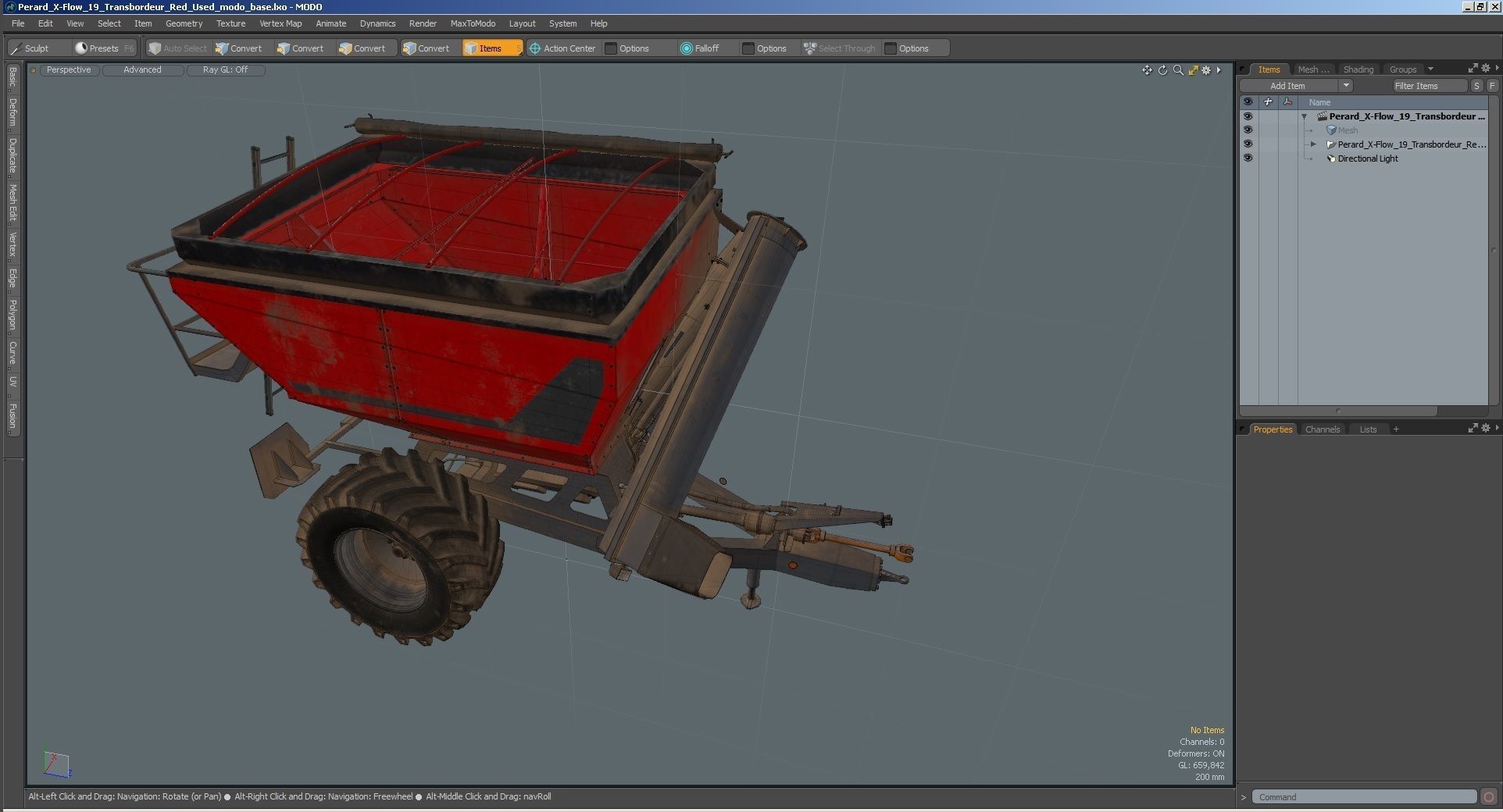Open the viewport settings gear
Viewport: 1503px width, 812px height.
tap(1206, 70)
